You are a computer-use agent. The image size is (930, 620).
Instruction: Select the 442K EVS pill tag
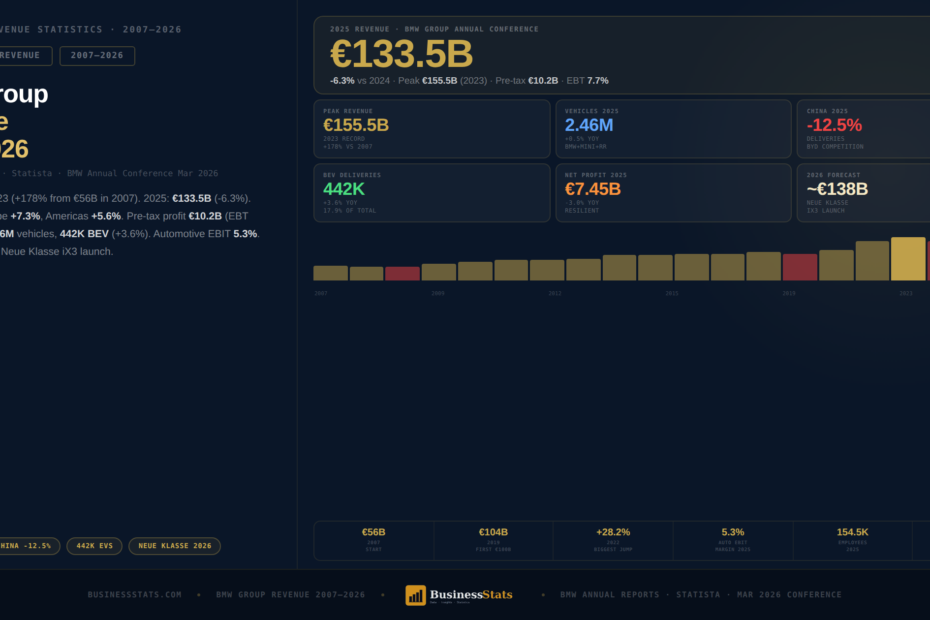coord(94,546)
